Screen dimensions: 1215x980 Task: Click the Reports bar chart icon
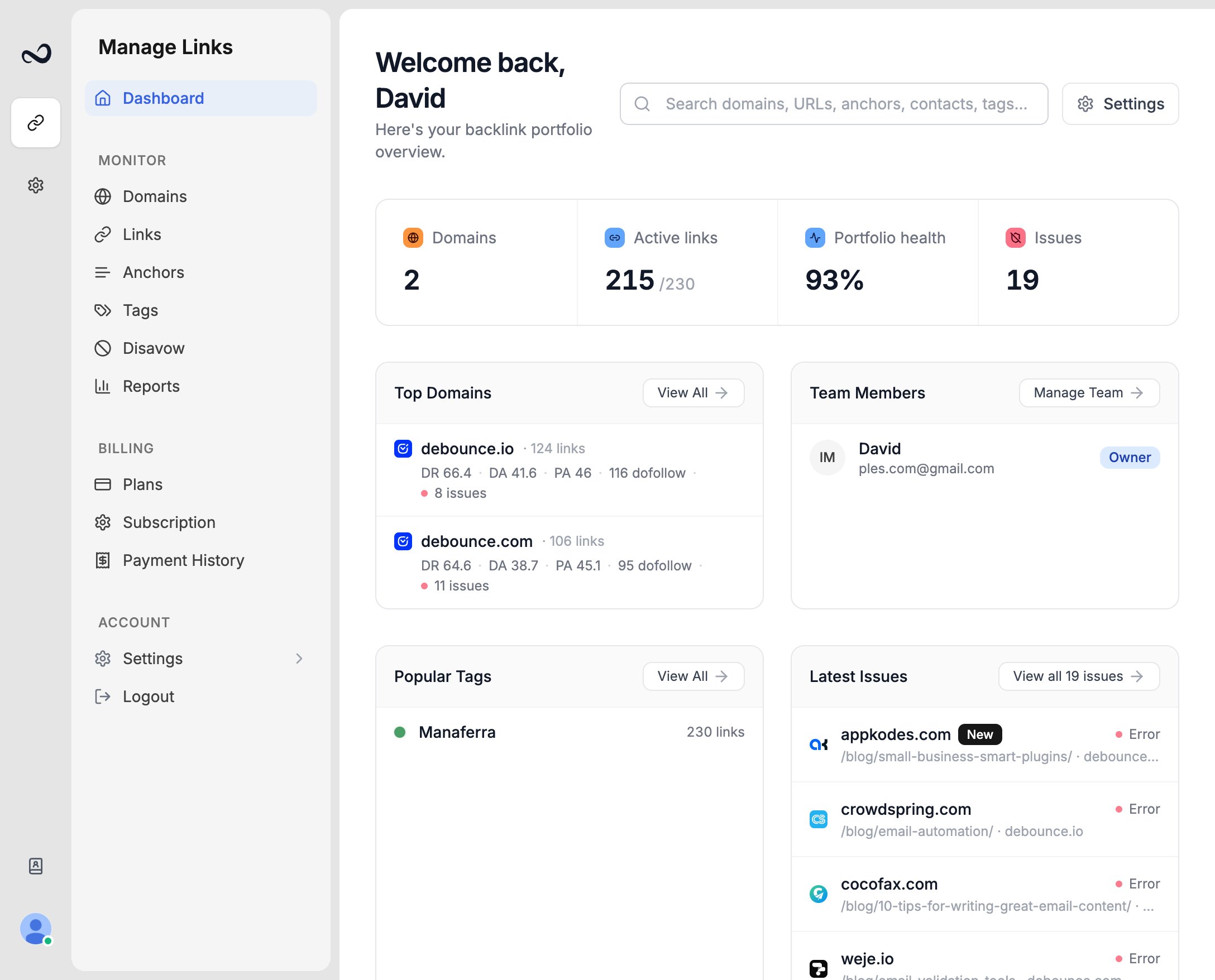[103, 386]
